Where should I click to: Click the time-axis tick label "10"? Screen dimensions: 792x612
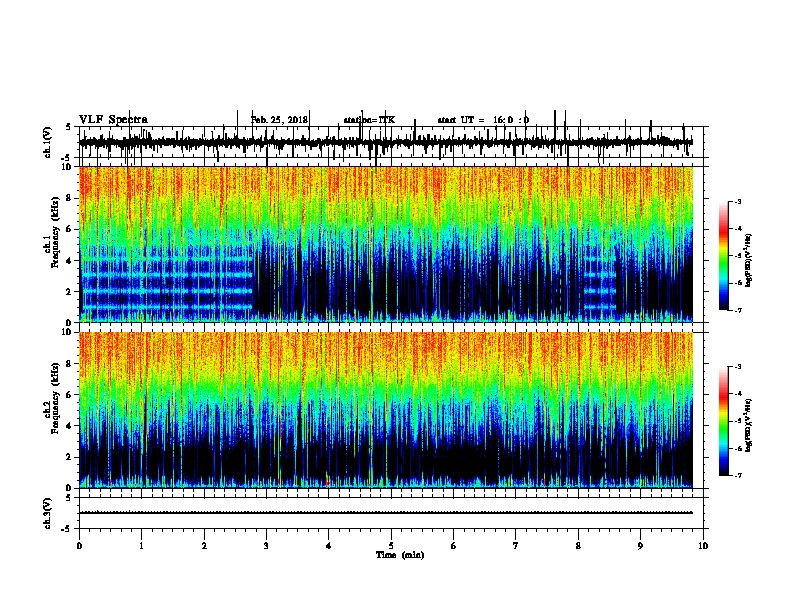click(703, 546)
